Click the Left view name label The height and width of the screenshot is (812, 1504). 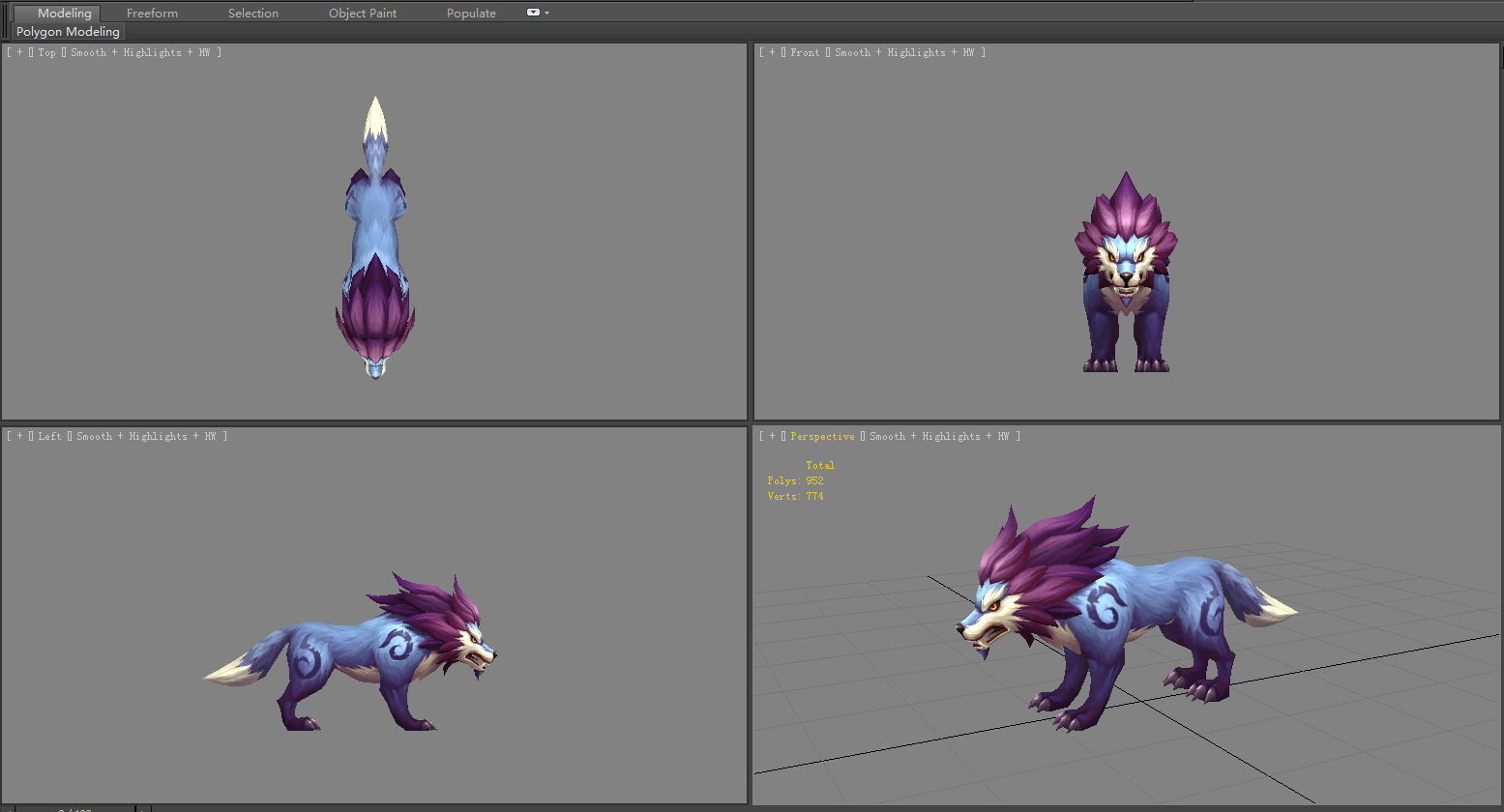[x=49, y=436]
